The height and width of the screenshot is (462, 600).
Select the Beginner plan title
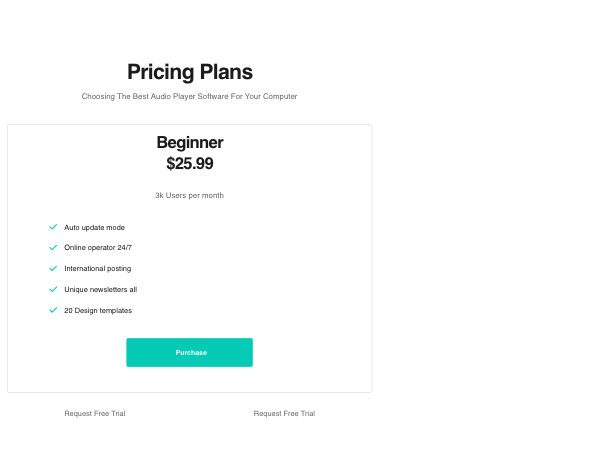coord(190,142)
